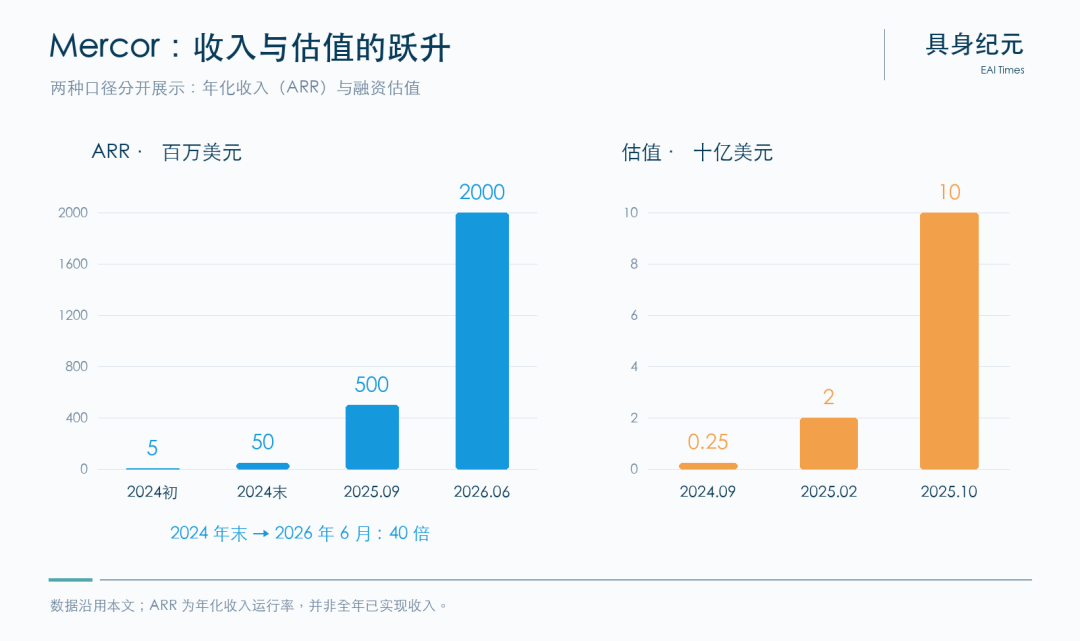Image resolution: width=1080 pixels, height=641 pixels.
Task: Click the x-axis label "2025.09"
Action: pos(372,492)
